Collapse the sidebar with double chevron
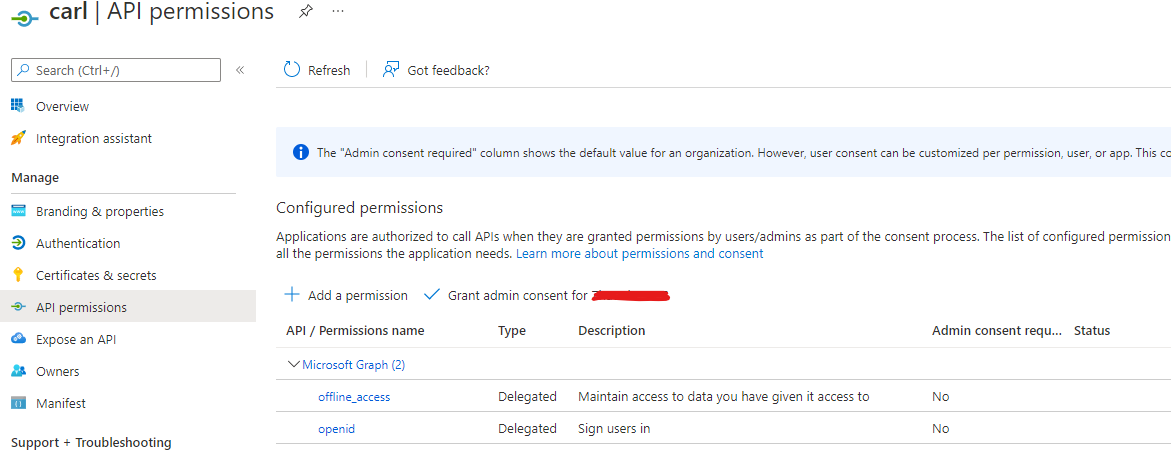 pos(240,70)
